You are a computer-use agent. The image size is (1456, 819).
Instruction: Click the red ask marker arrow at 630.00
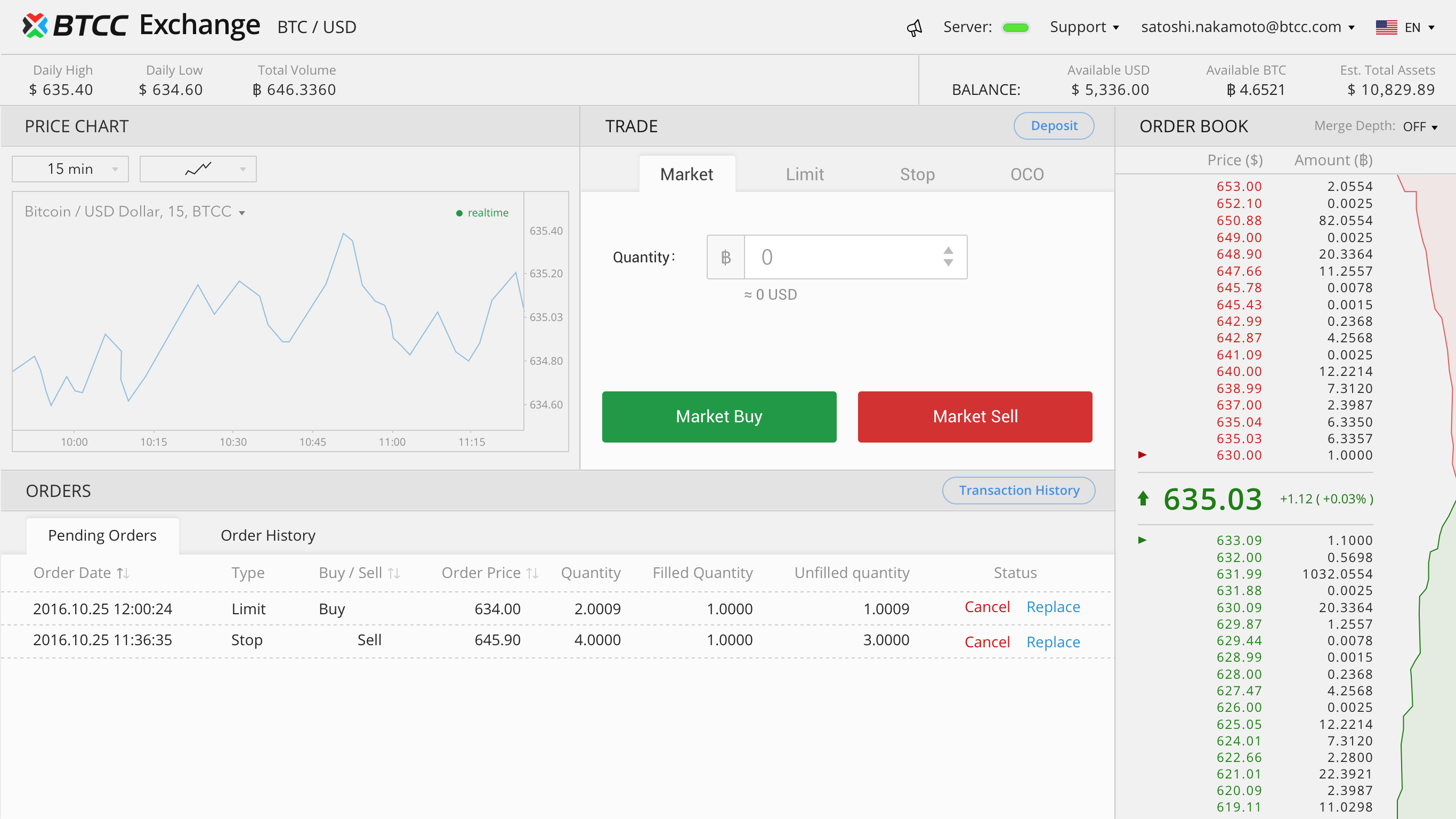(x=1142, y=455)
